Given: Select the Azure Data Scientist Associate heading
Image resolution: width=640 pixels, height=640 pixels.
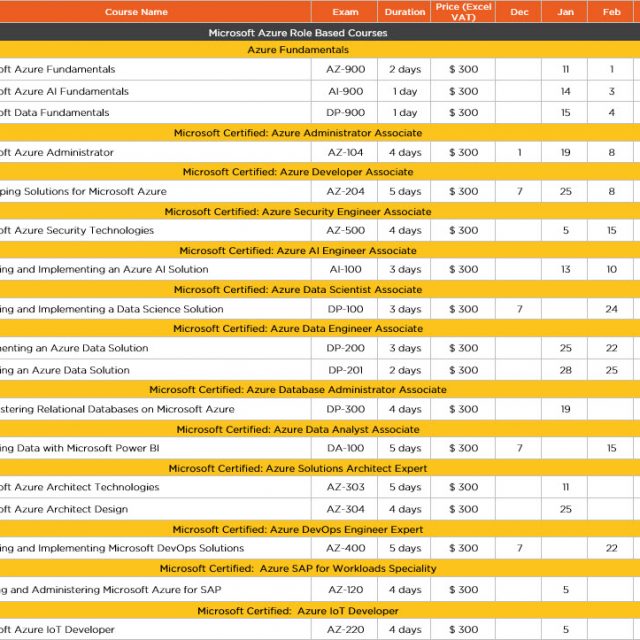Looking at the screenshot, I should [x=297, y=290].
